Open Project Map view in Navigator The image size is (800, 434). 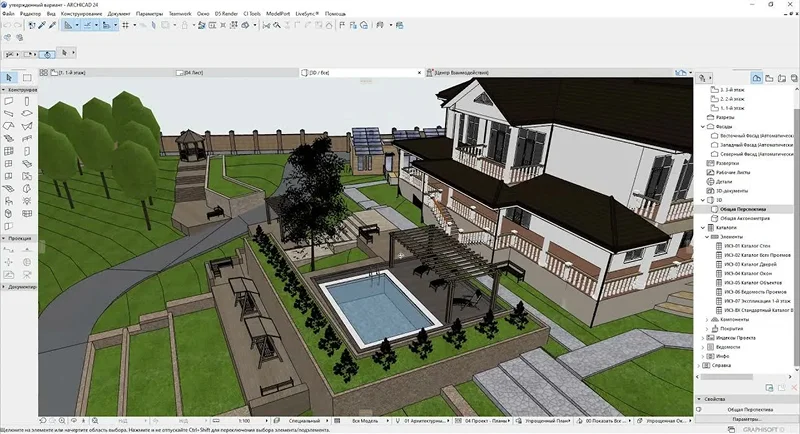(758, 77)
